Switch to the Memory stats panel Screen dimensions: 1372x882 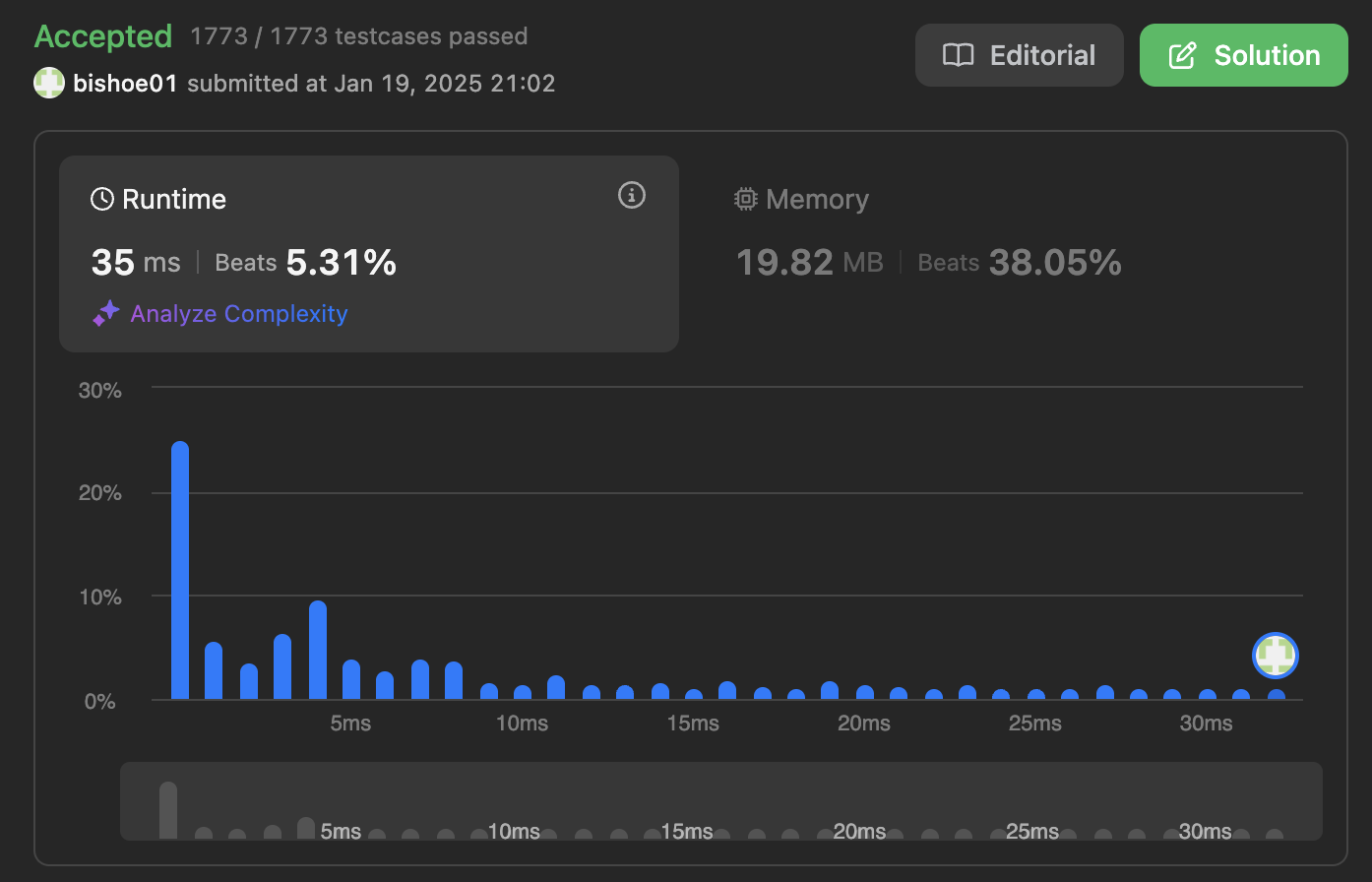pos(1014,254)
